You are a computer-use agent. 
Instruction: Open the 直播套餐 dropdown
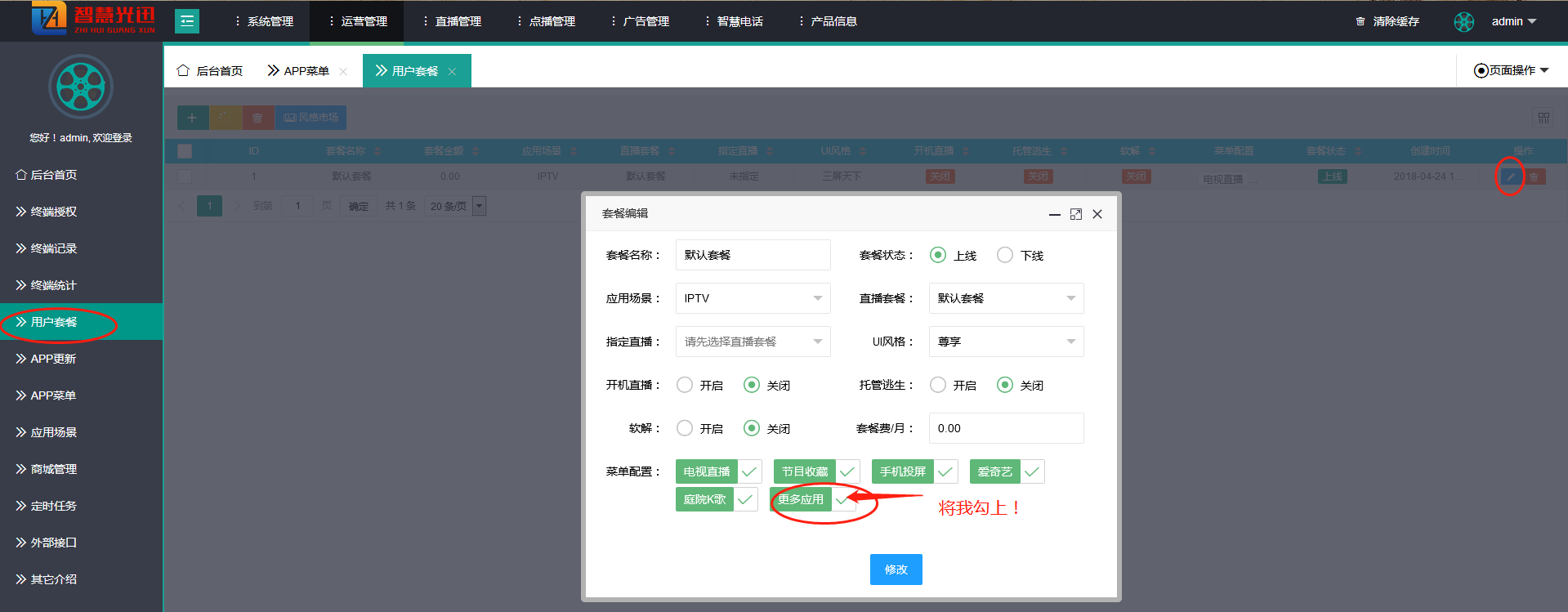coord(1006,298)
